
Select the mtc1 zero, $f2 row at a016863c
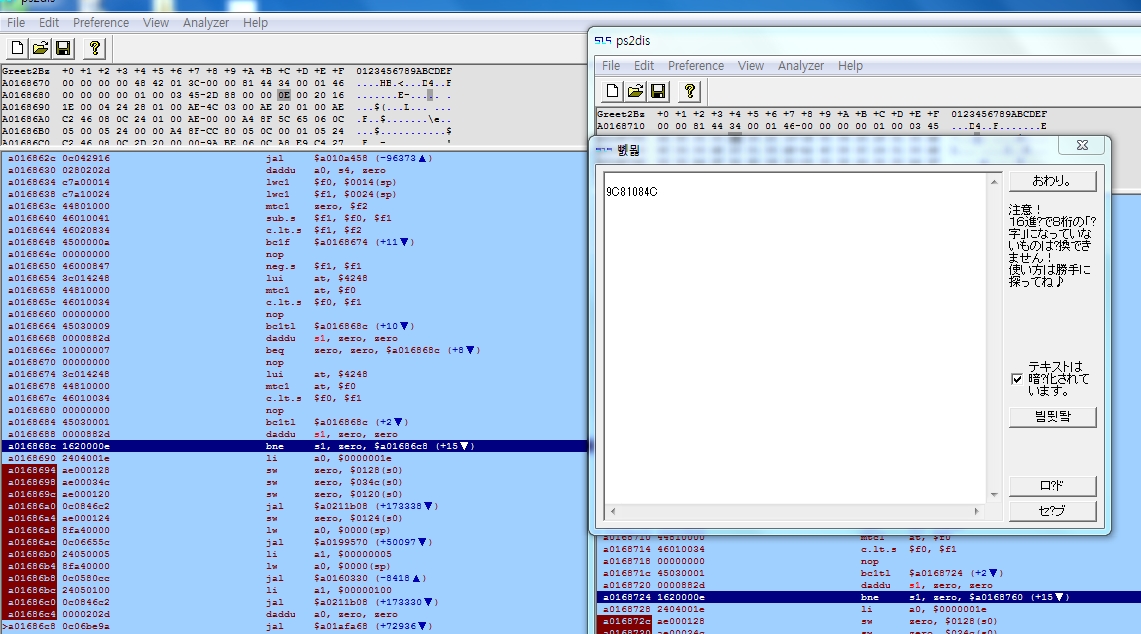click(x=294, y=206)
